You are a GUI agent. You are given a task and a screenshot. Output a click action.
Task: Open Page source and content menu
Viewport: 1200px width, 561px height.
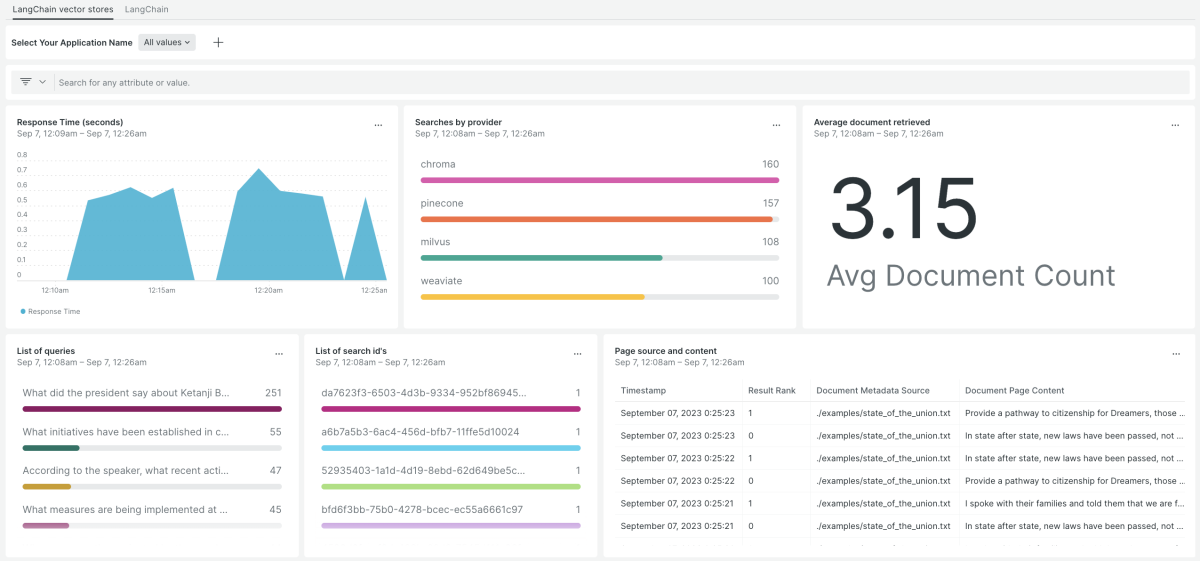tap(1175, 354)
